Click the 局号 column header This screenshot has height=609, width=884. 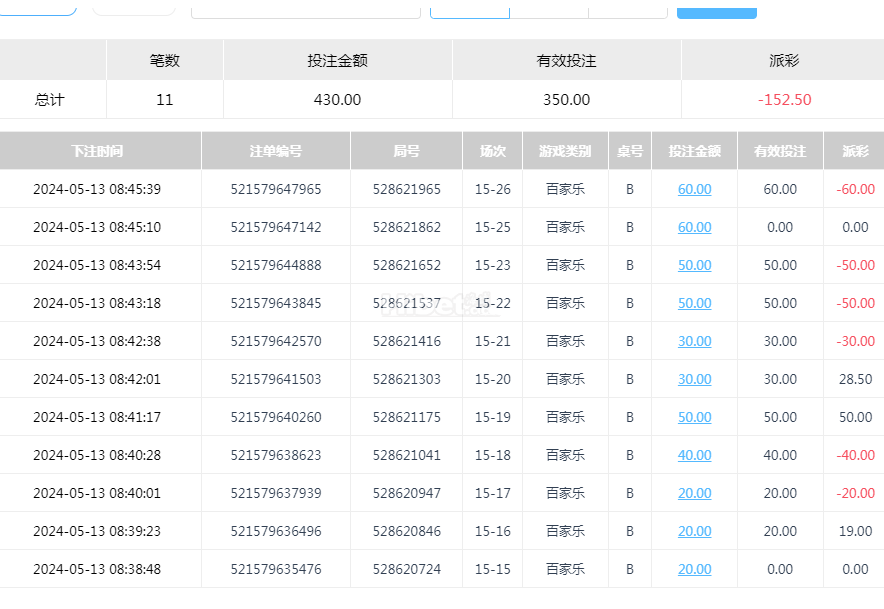coord(406,151)
